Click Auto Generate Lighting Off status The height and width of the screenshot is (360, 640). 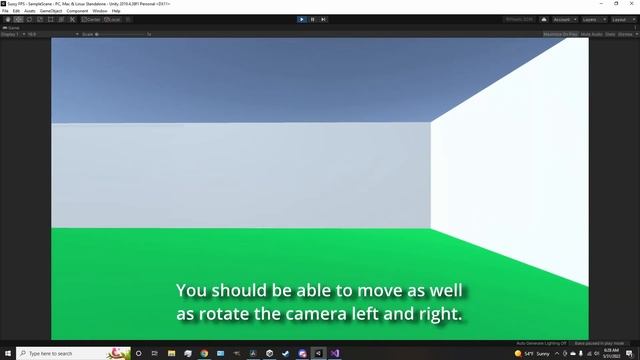541,343
